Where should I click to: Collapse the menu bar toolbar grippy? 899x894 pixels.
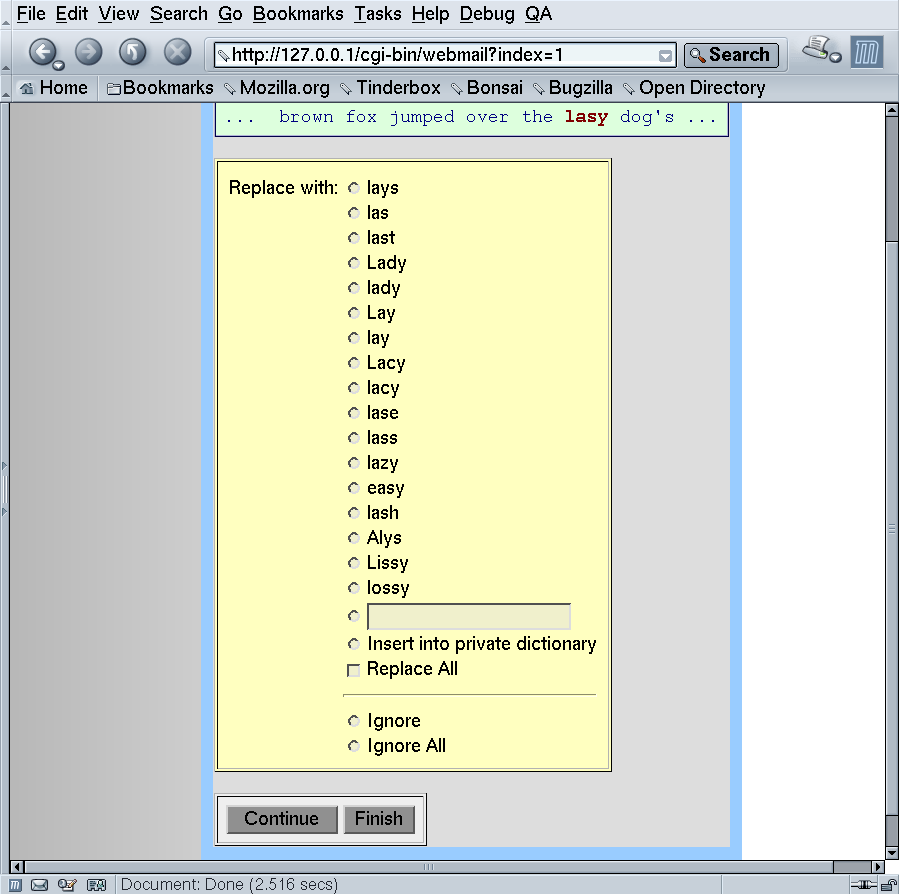5,14
